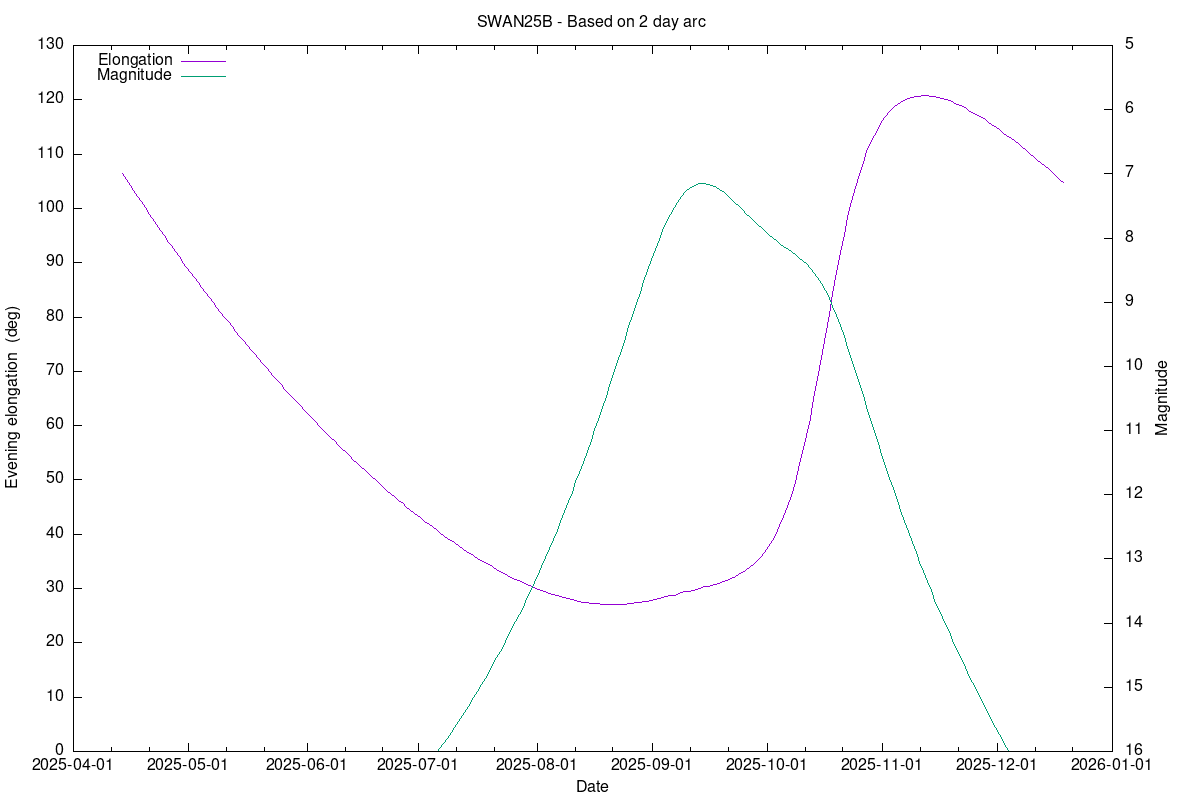This screenshot has width=1200, height=800.
Task: Click the peak of the purple elongation curve
Action: [x=923, y=96]
